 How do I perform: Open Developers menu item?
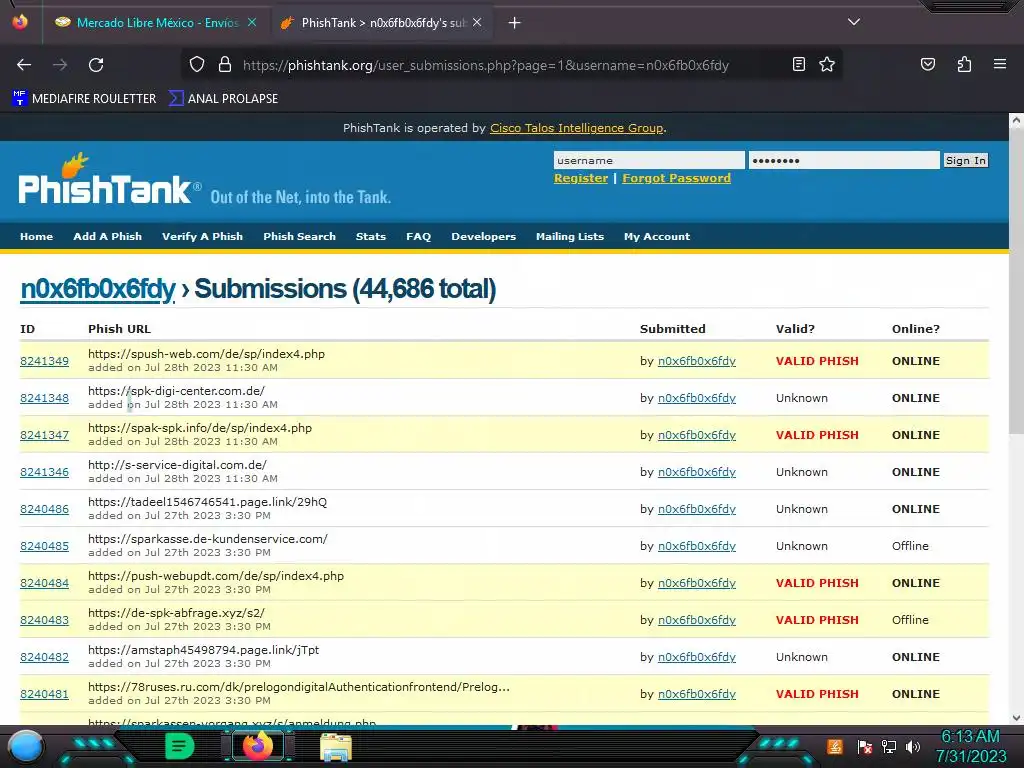(x=483, y=236)
